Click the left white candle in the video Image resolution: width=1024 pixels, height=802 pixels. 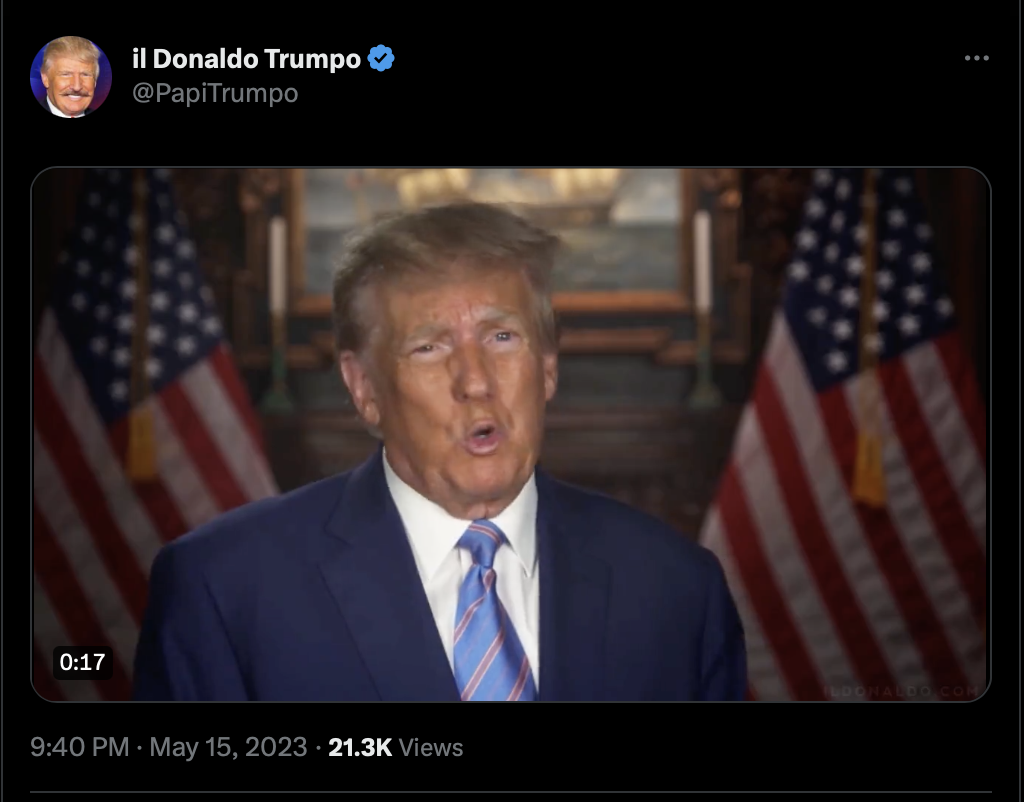(x=278, y=265)
